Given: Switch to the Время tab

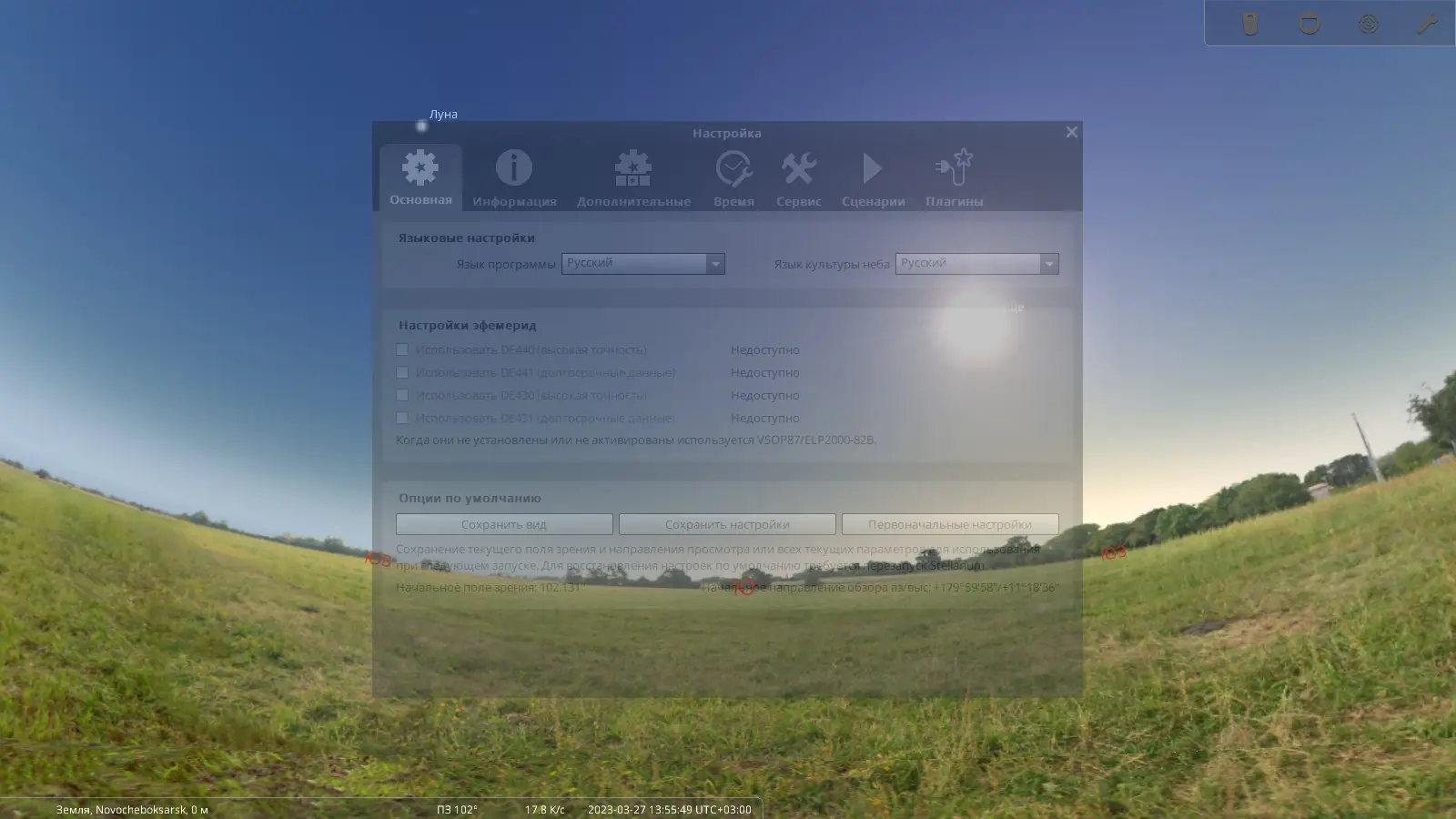Looking at the screenshot, I should (733, 177).
